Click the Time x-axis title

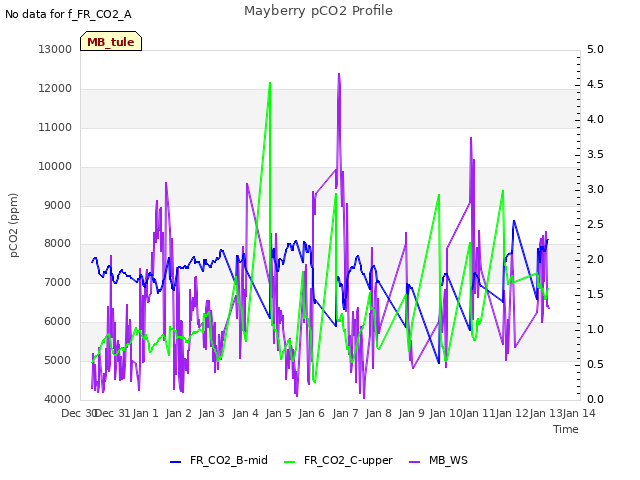[x=566, y=429]
